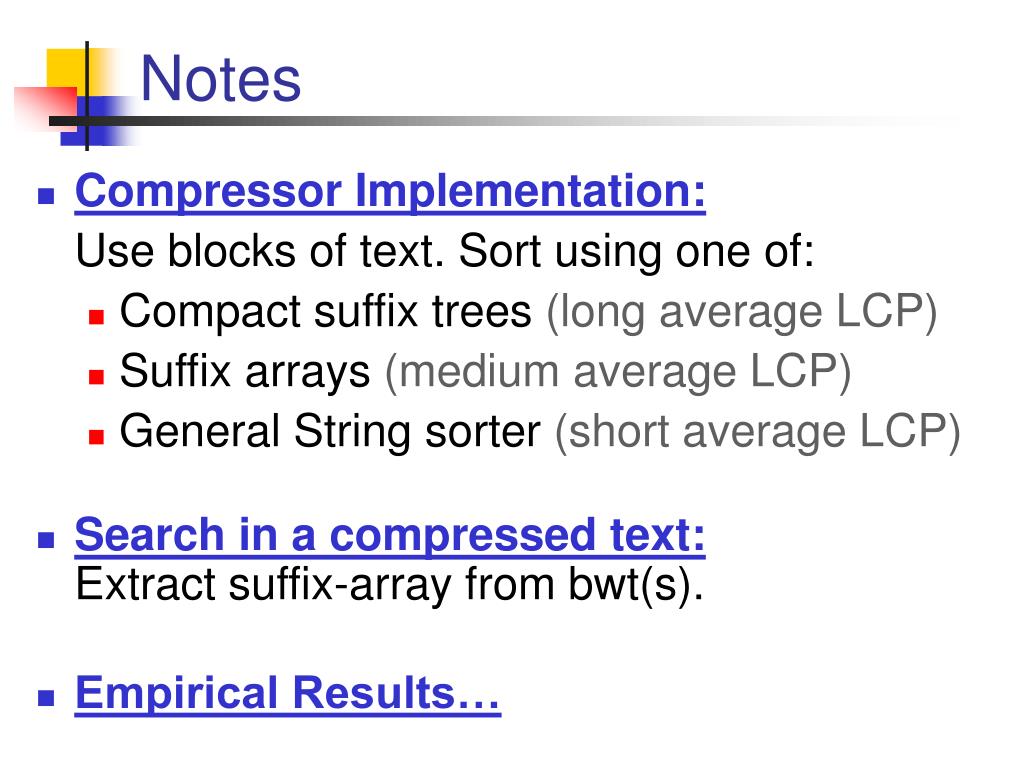Click the text 'Extract suffix-array from bwt(s).'
This screenshot has height=768, width=1024.
point(389,585)
